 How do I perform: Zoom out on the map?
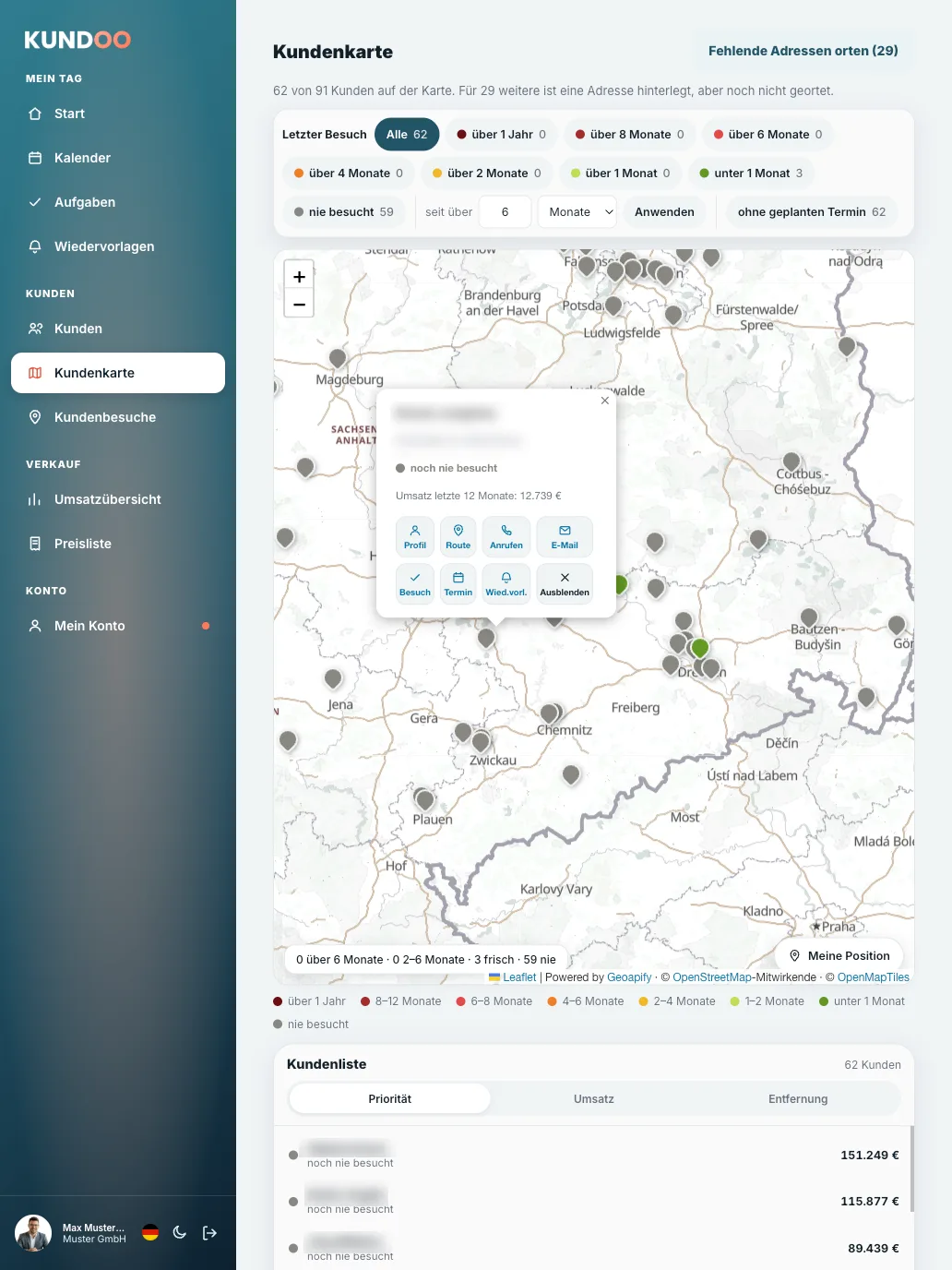(299, 304)
